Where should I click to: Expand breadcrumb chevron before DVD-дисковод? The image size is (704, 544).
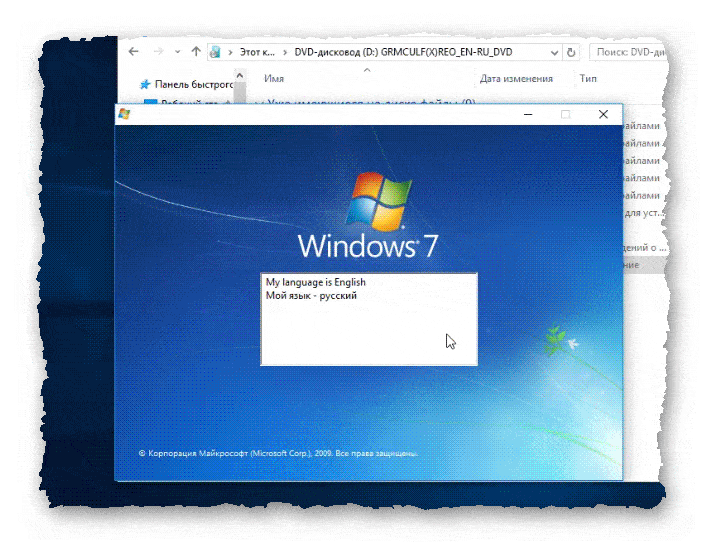pos(285,53)
